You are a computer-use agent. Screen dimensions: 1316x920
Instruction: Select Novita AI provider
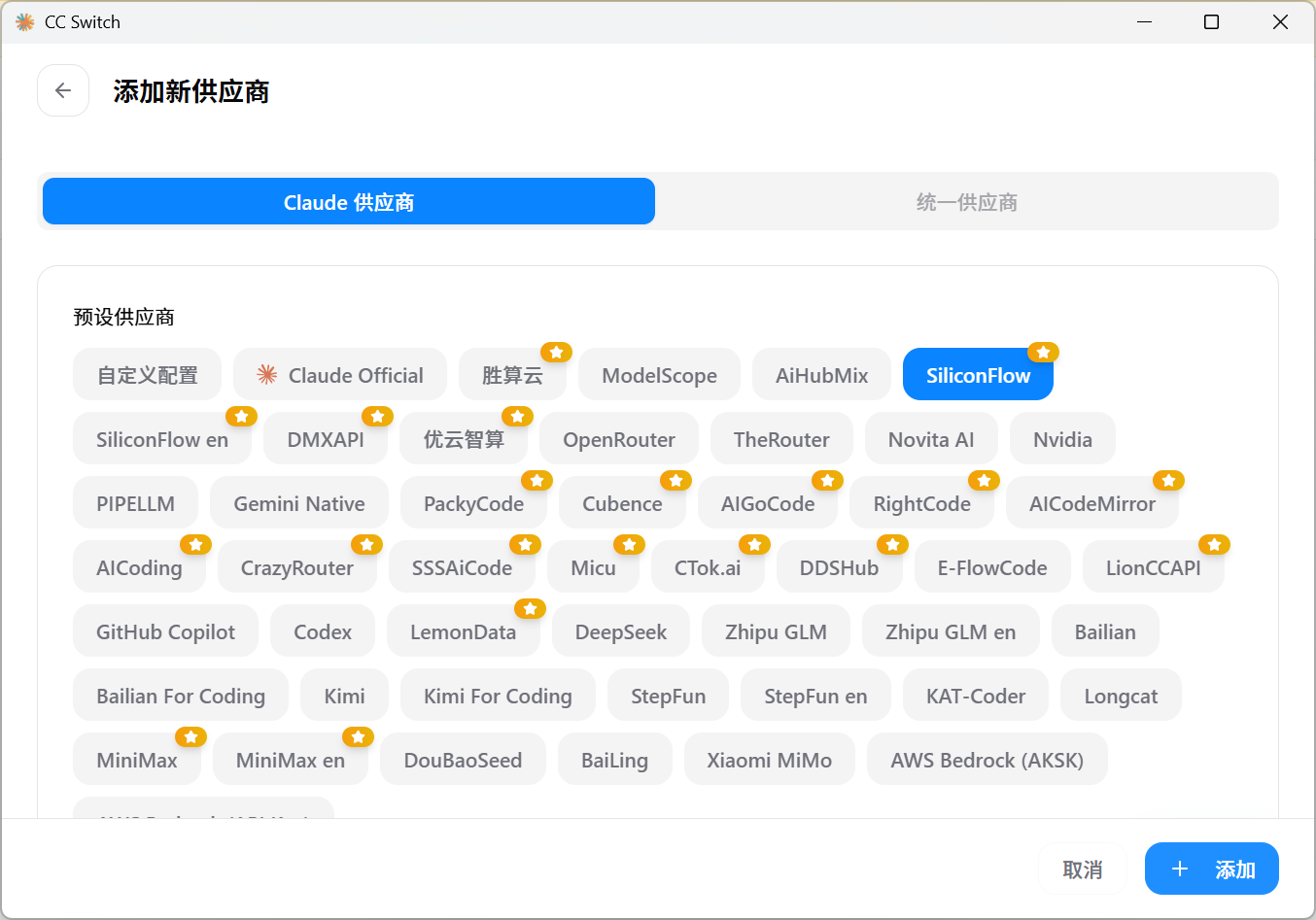(x=931, y=438)
